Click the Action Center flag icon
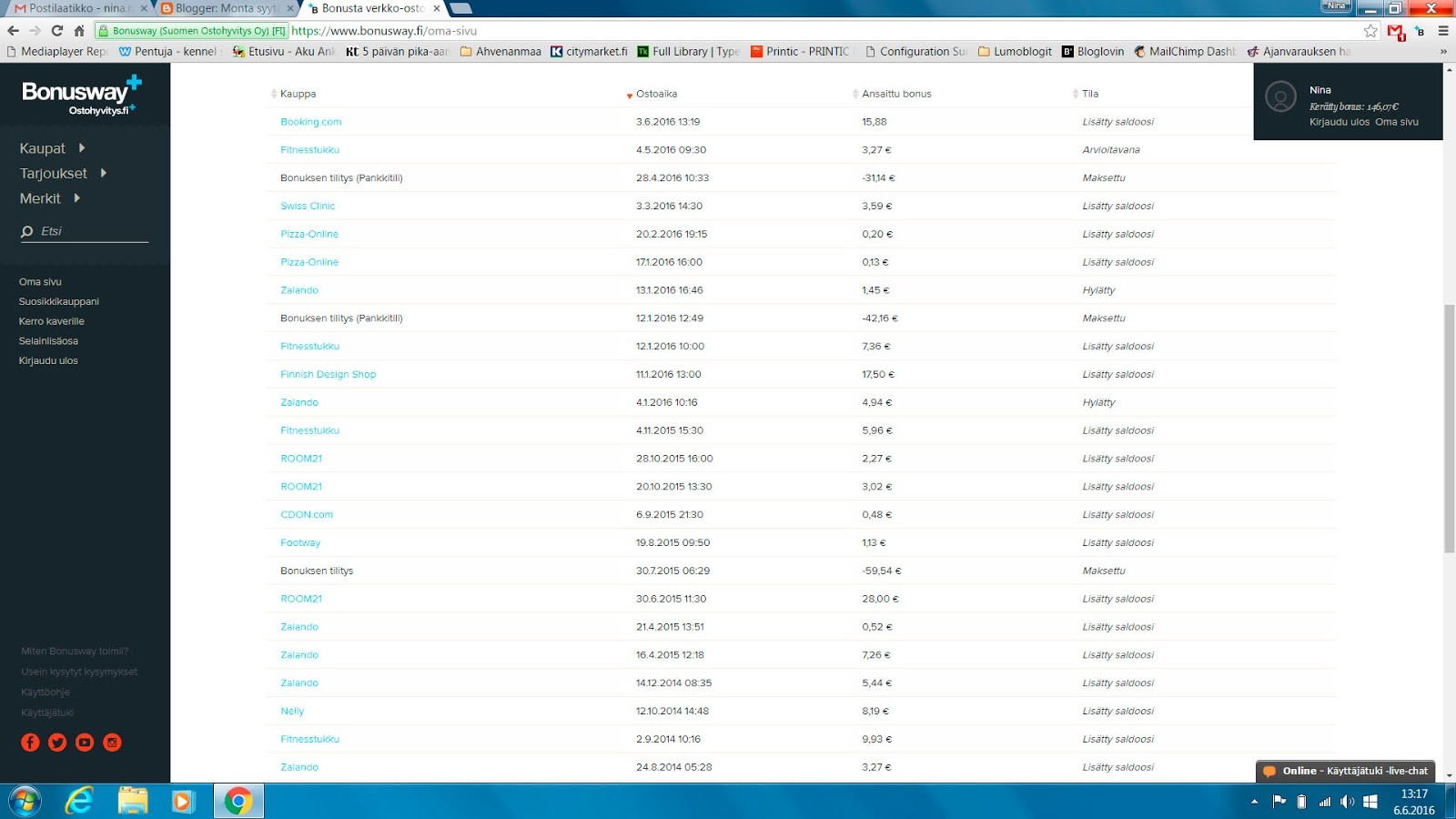 [x=1279, y=802]
